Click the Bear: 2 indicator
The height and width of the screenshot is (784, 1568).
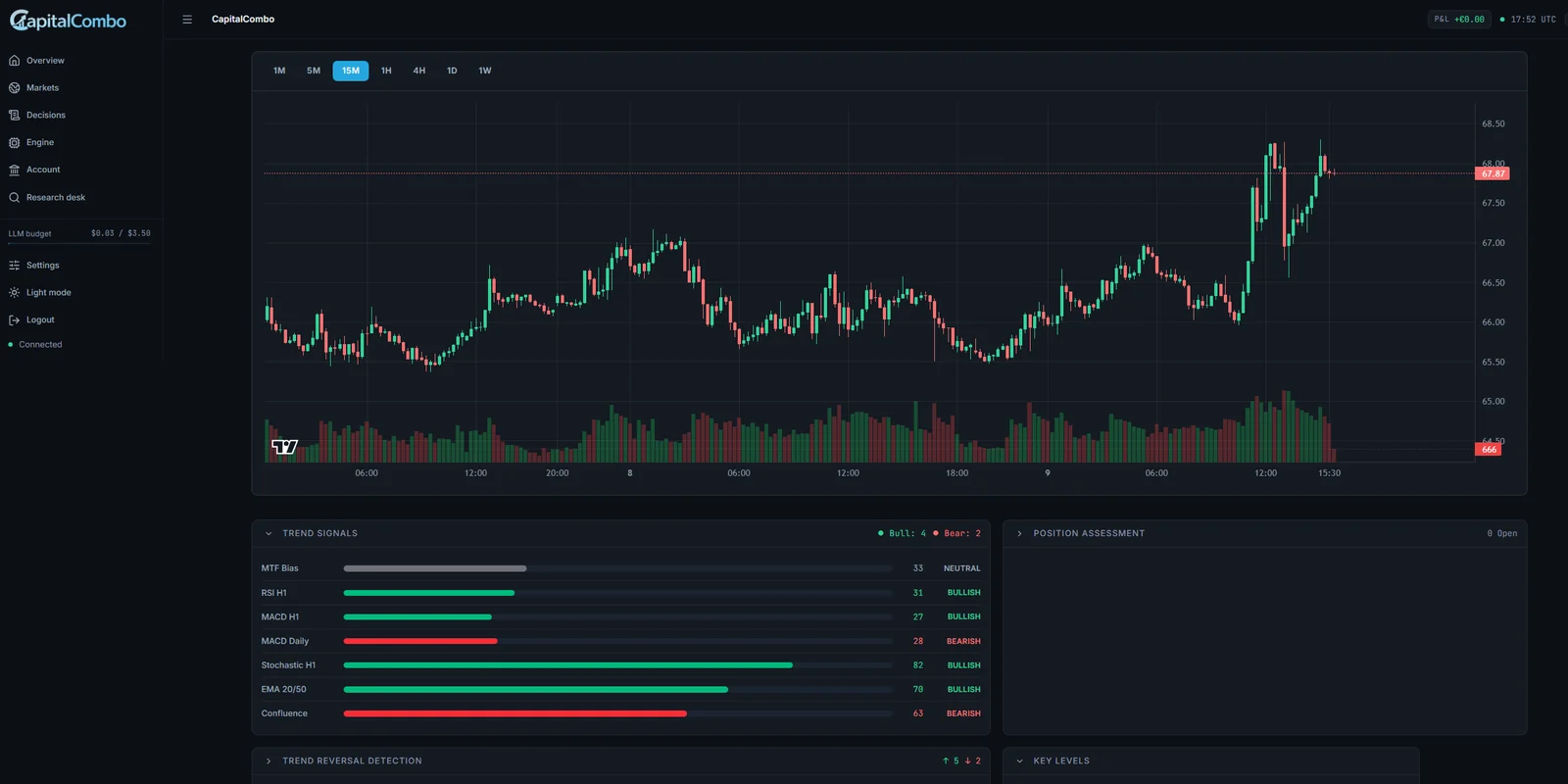click(x=956, y=534)
